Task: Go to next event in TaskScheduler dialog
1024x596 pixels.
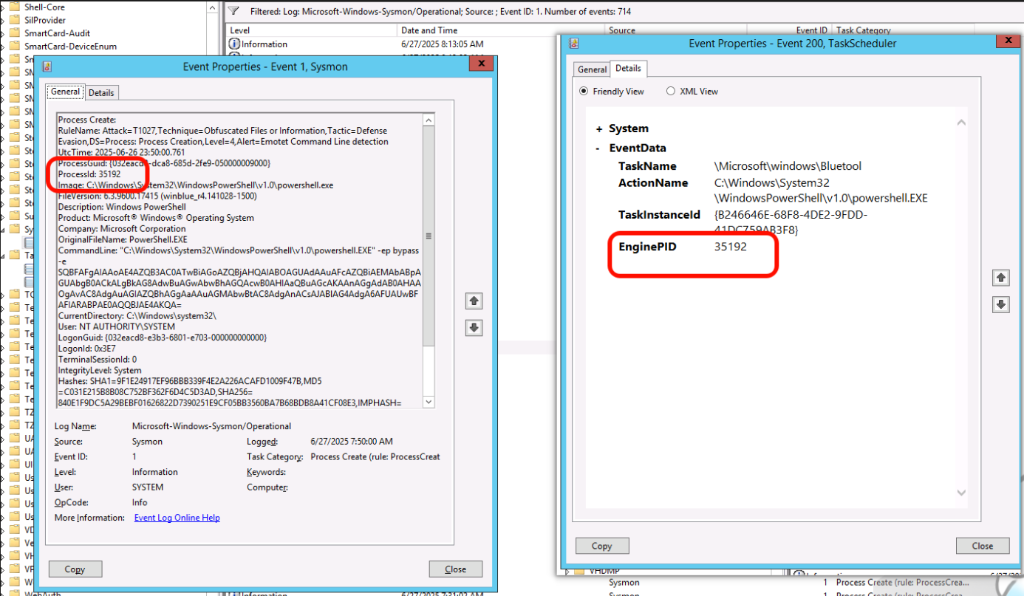Action: tap(997, 304)
